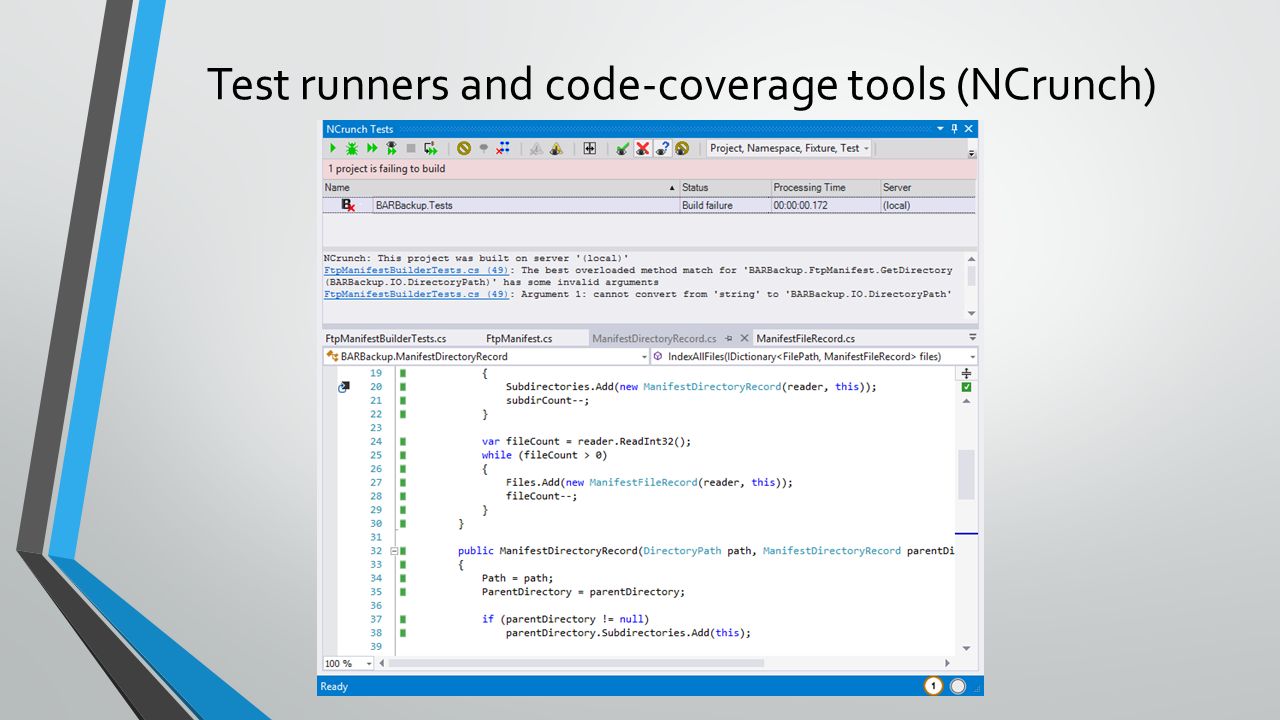
Task: Select the BARBackup.Tests row name
Action: tap(414, 205)
